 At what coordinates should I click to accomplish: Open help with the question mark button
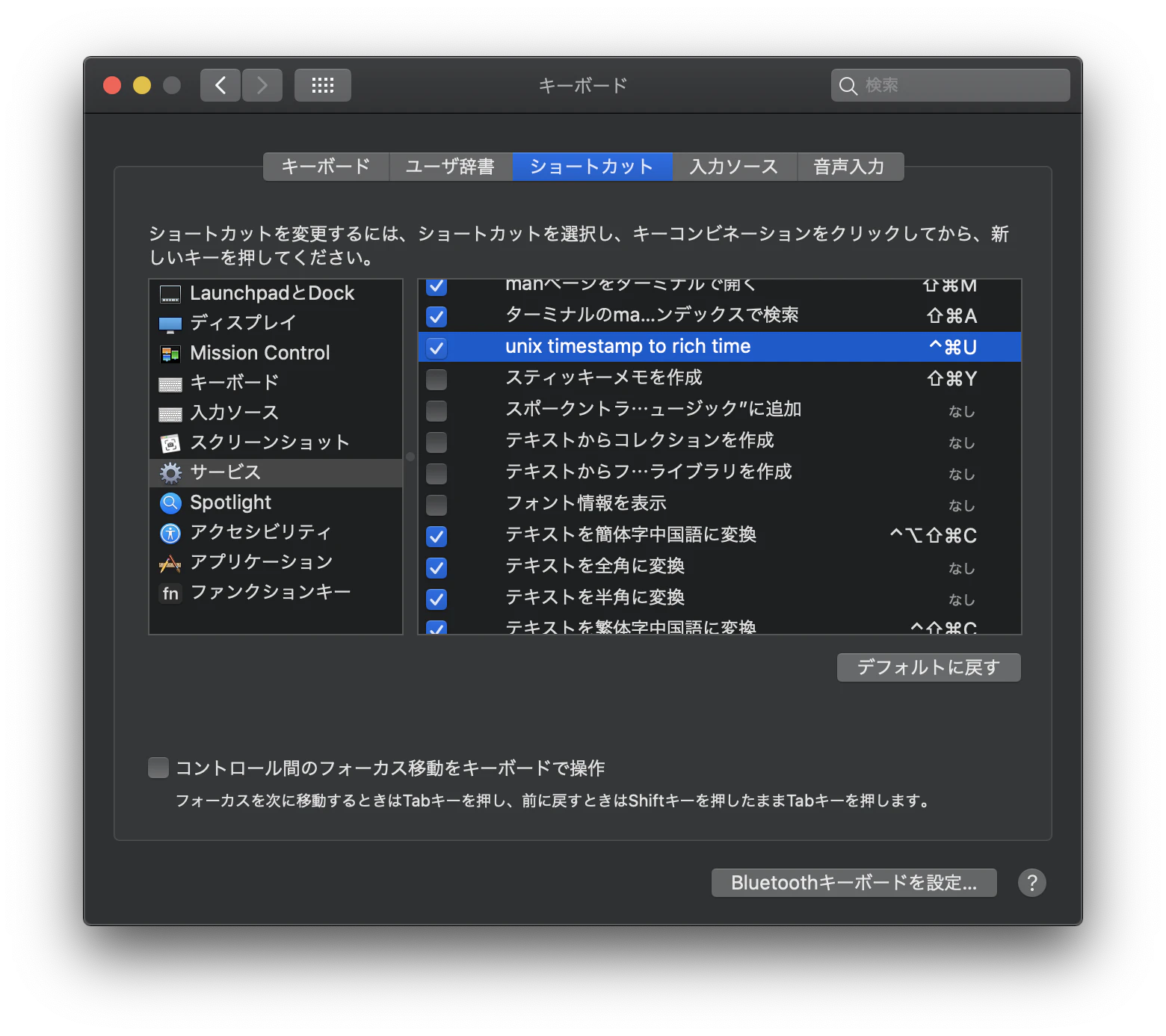[x=1032, y=883]
